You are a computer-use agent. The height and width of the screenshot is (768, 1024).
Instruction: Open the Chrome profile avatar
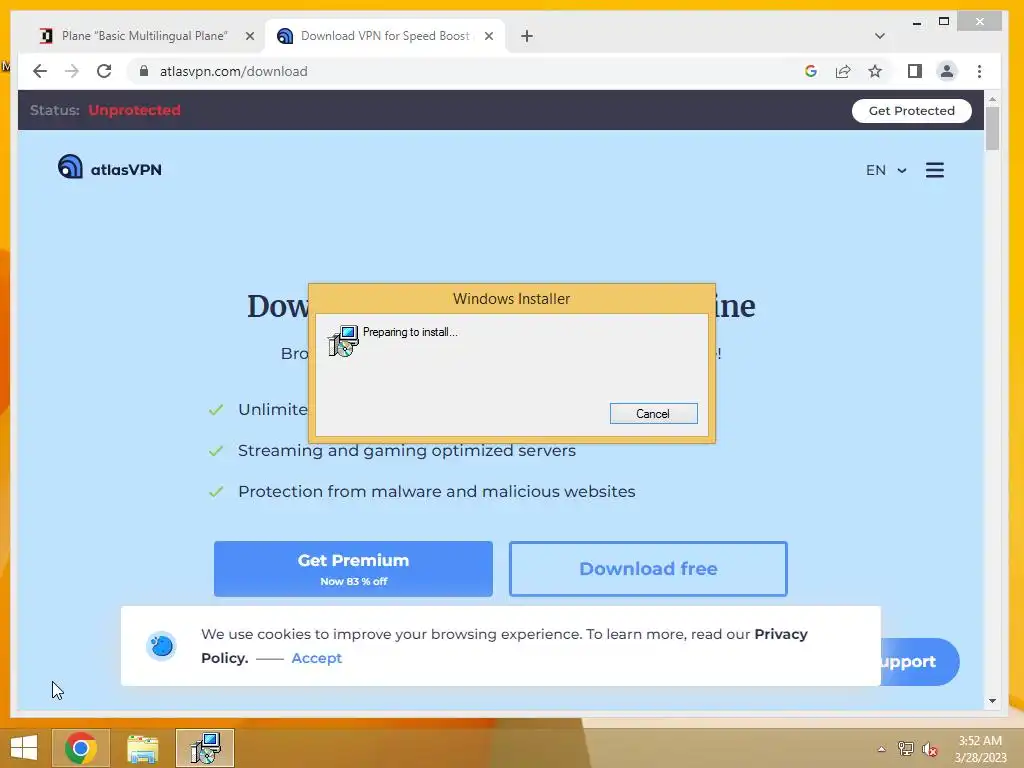[x=946, y=71]
